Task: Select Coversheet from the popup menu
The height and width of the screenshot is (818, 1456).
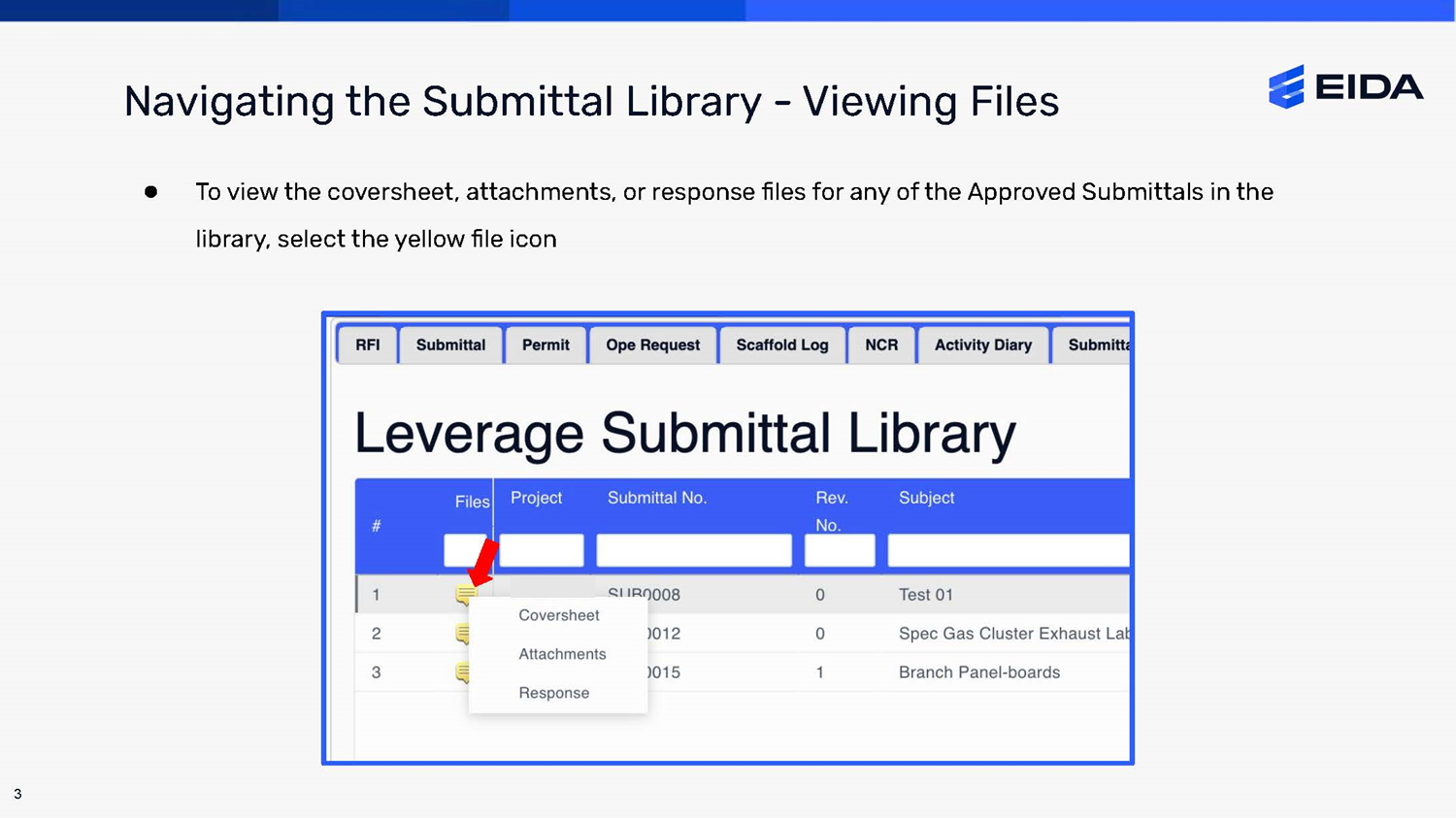Action: (558, 615)
